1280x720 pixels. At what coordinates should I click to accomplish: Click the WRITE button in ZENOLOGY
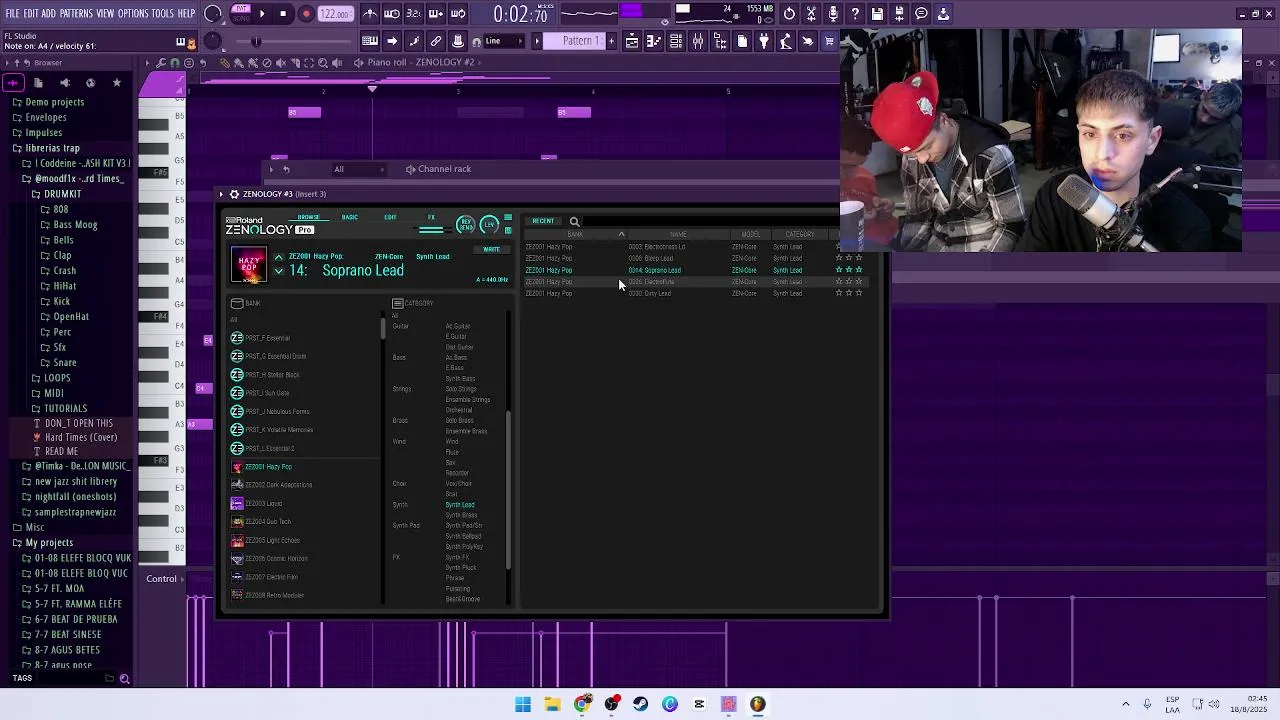[491, 250]
